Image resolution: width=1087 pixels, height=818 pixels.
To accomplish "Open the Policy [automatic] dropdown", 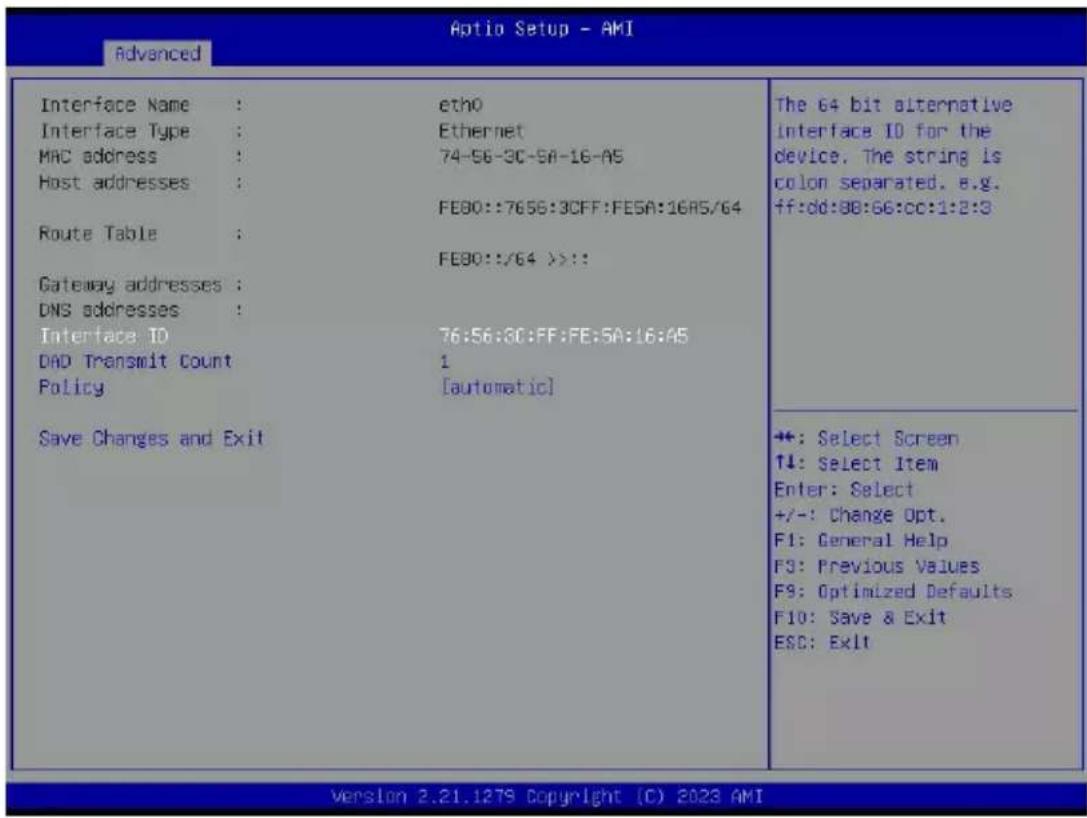I will tap(497, 388).
